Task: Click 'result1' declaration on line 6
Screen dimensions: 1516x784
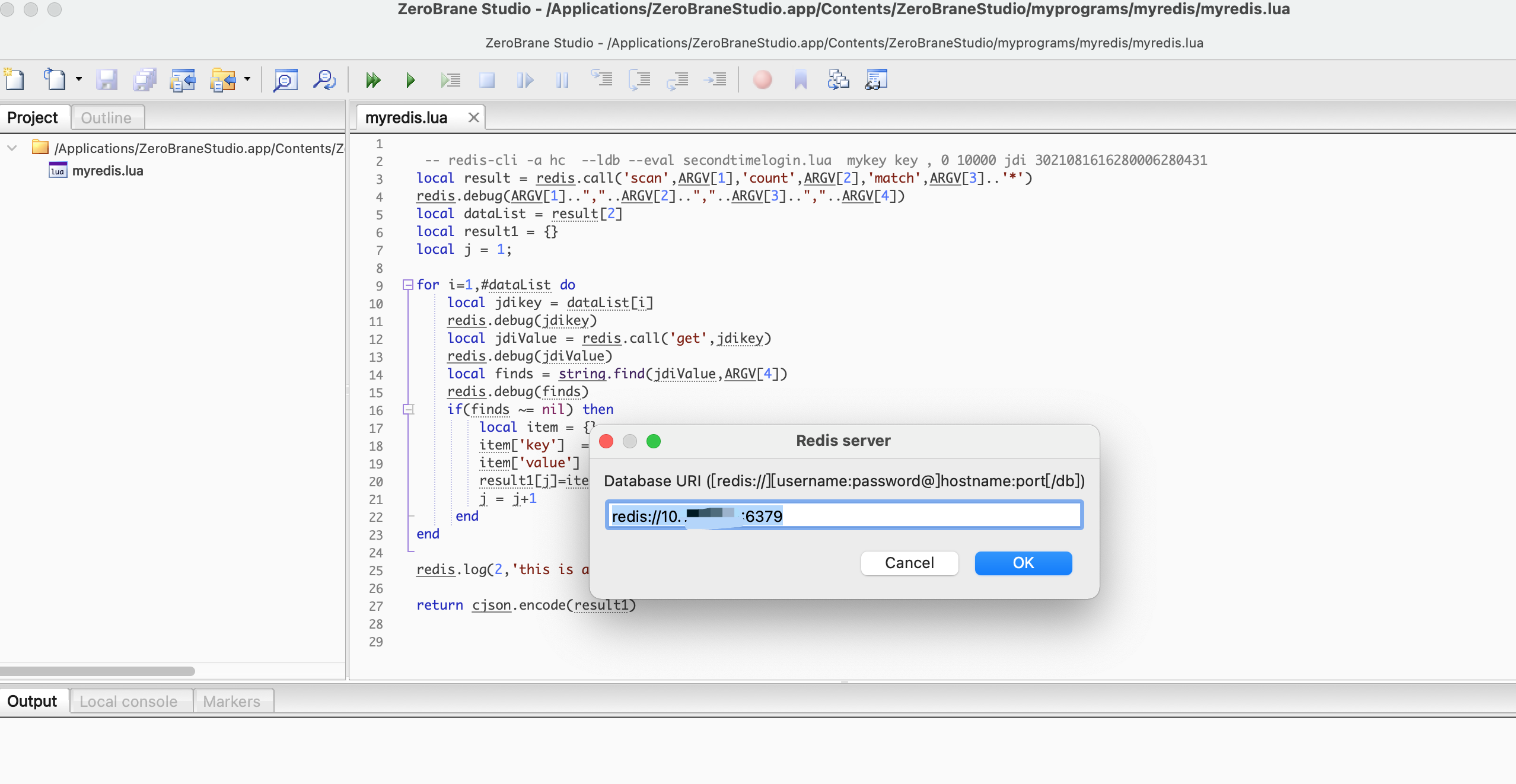Action: (x=491, y=231)
